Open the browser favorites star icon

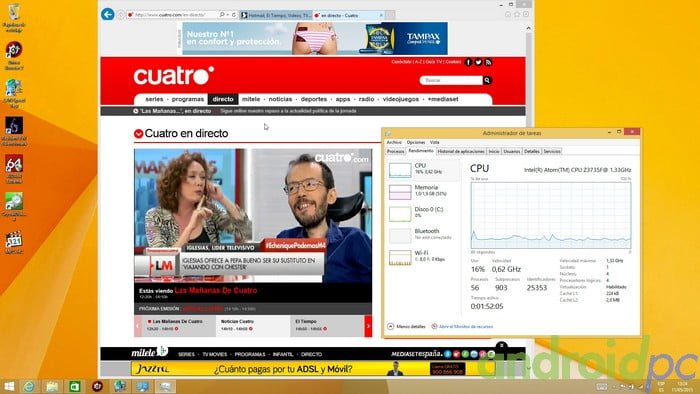[517, 14]
